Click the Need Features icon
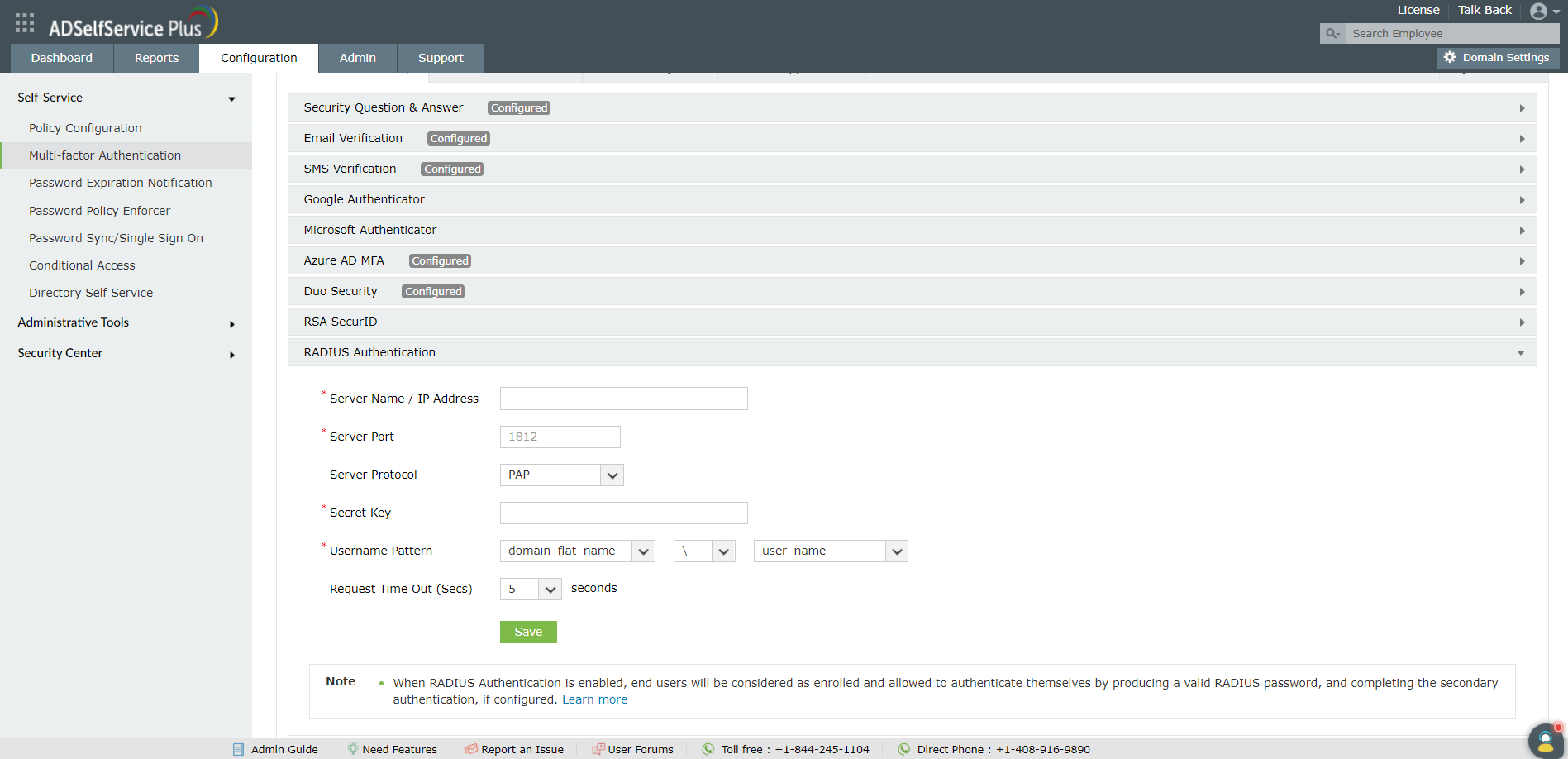Screen dimensions: 1568x759 [x=353, y=749]
